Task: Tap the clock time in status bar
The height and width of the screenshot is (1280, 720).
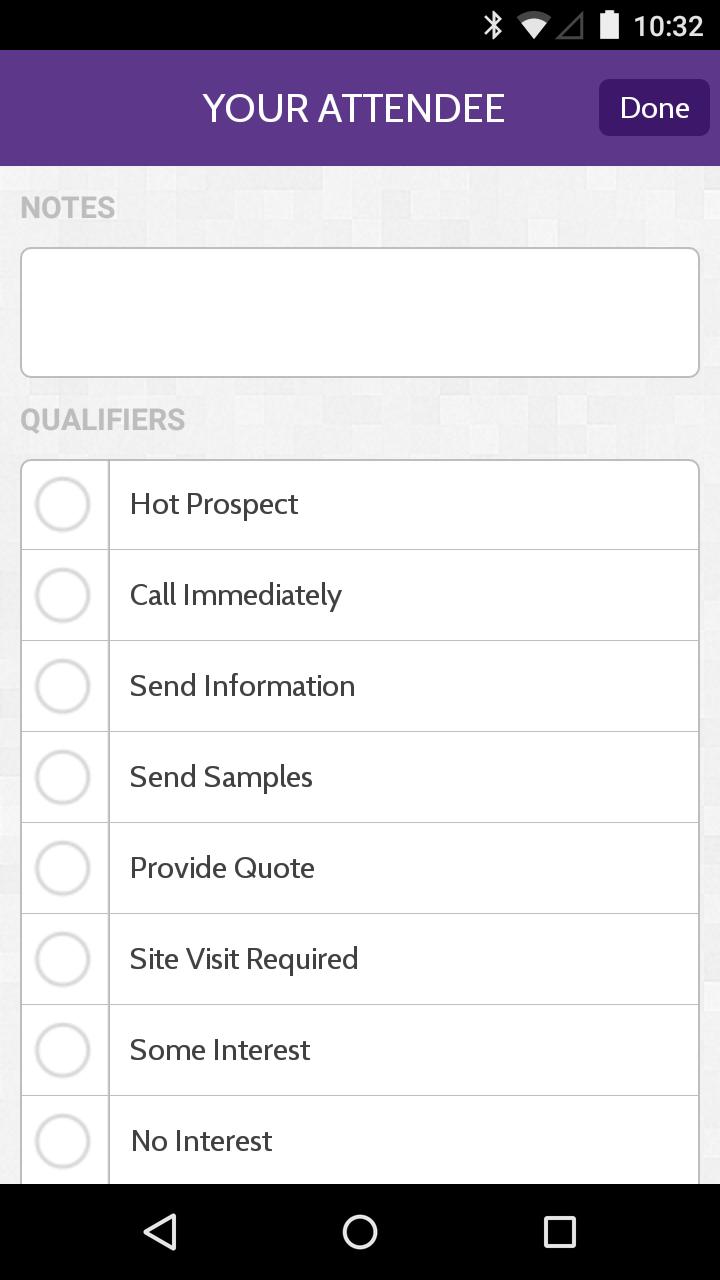Action: click(x=668, y=25)
